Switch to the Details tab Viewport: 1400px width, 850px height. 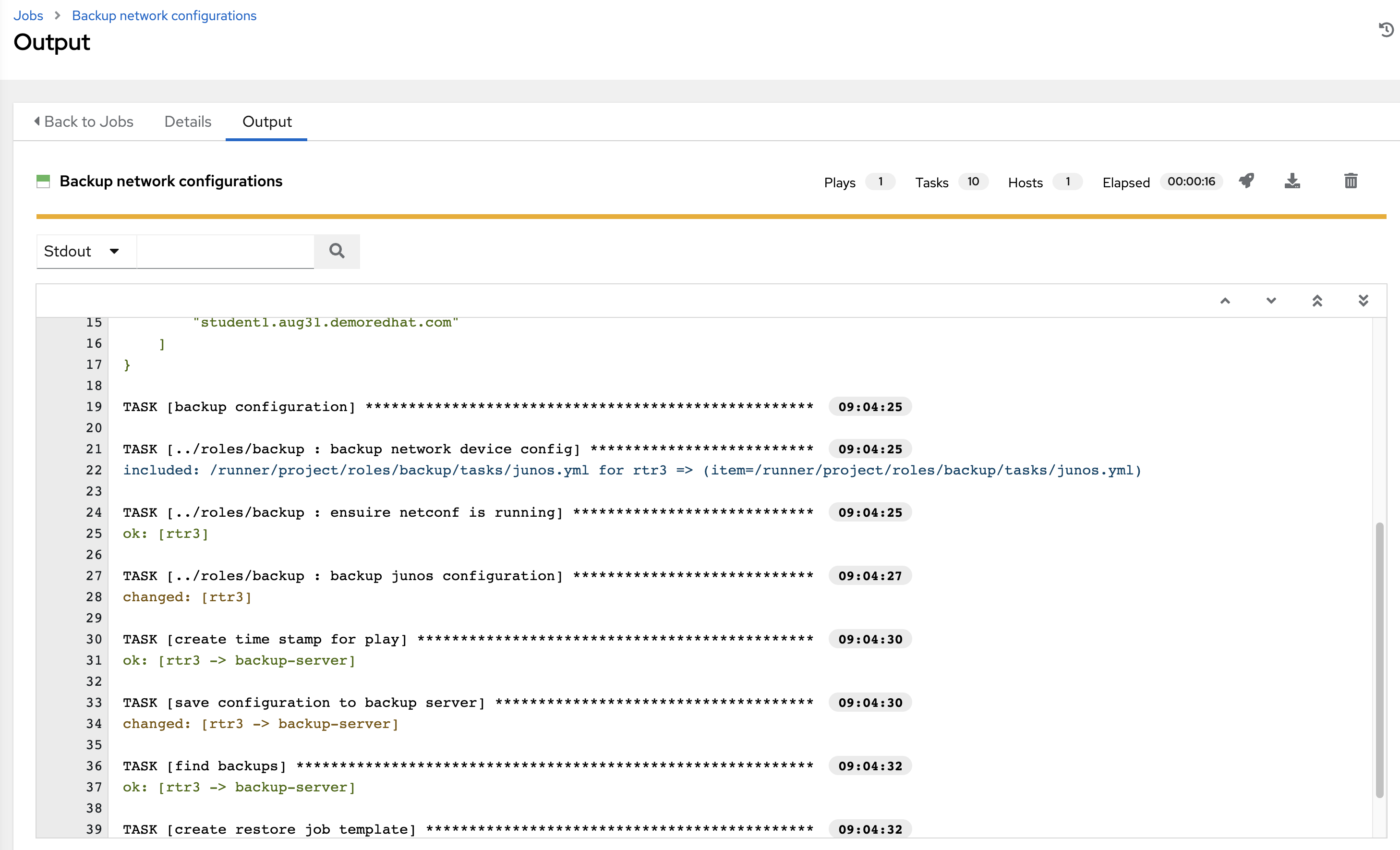[x=188, y=121]
